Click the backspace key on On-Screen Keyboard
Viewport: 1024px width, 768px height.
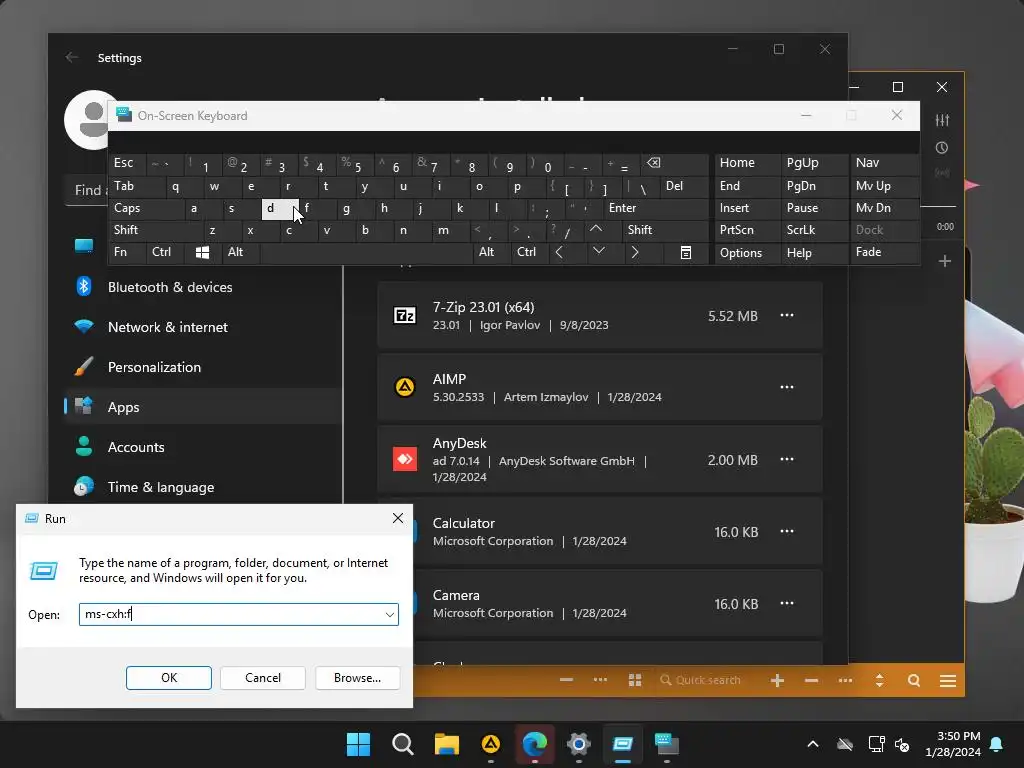click(676, 163)
